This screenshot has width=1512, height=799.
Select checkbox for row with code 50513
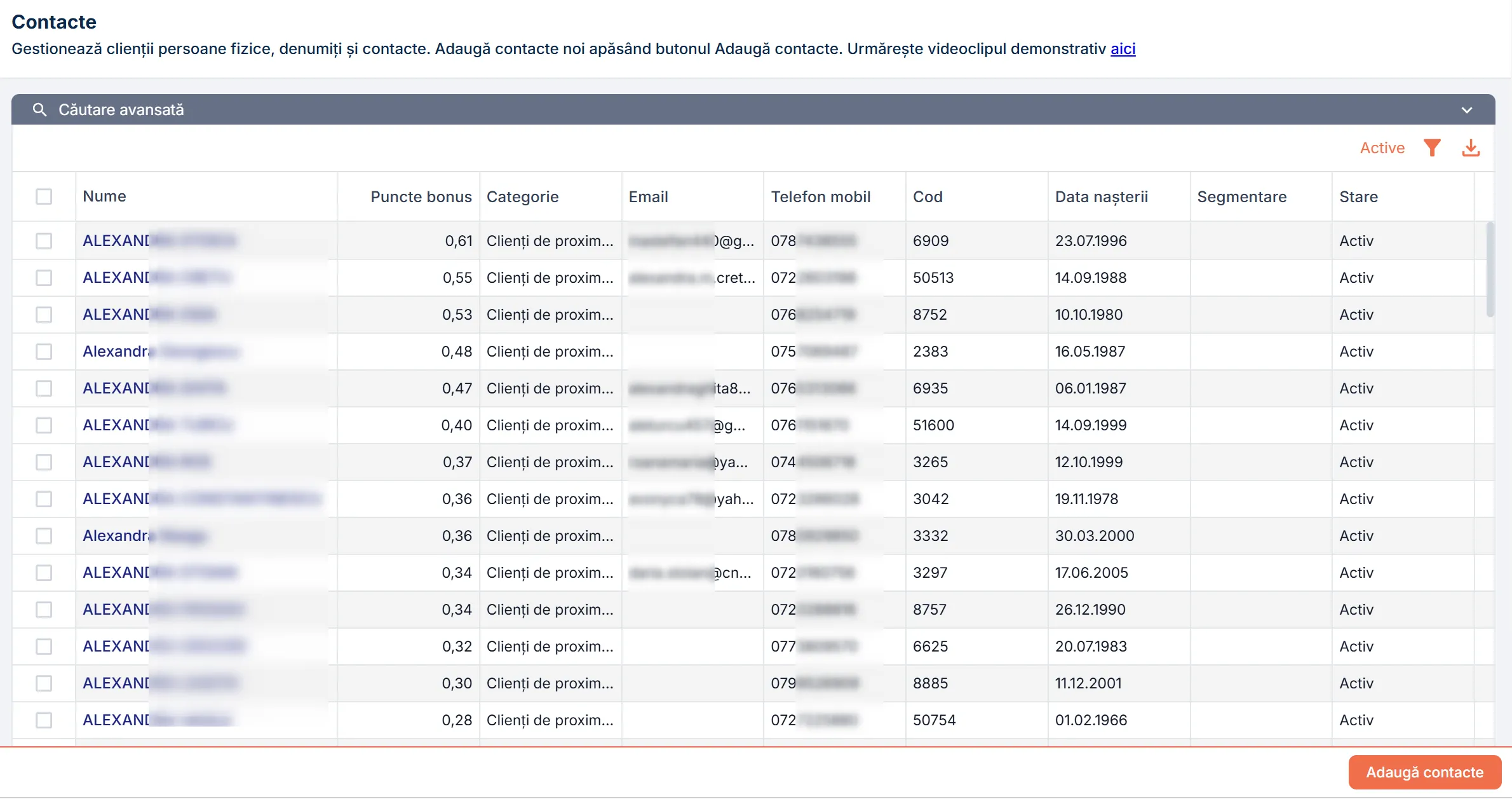tap(44, 278)
